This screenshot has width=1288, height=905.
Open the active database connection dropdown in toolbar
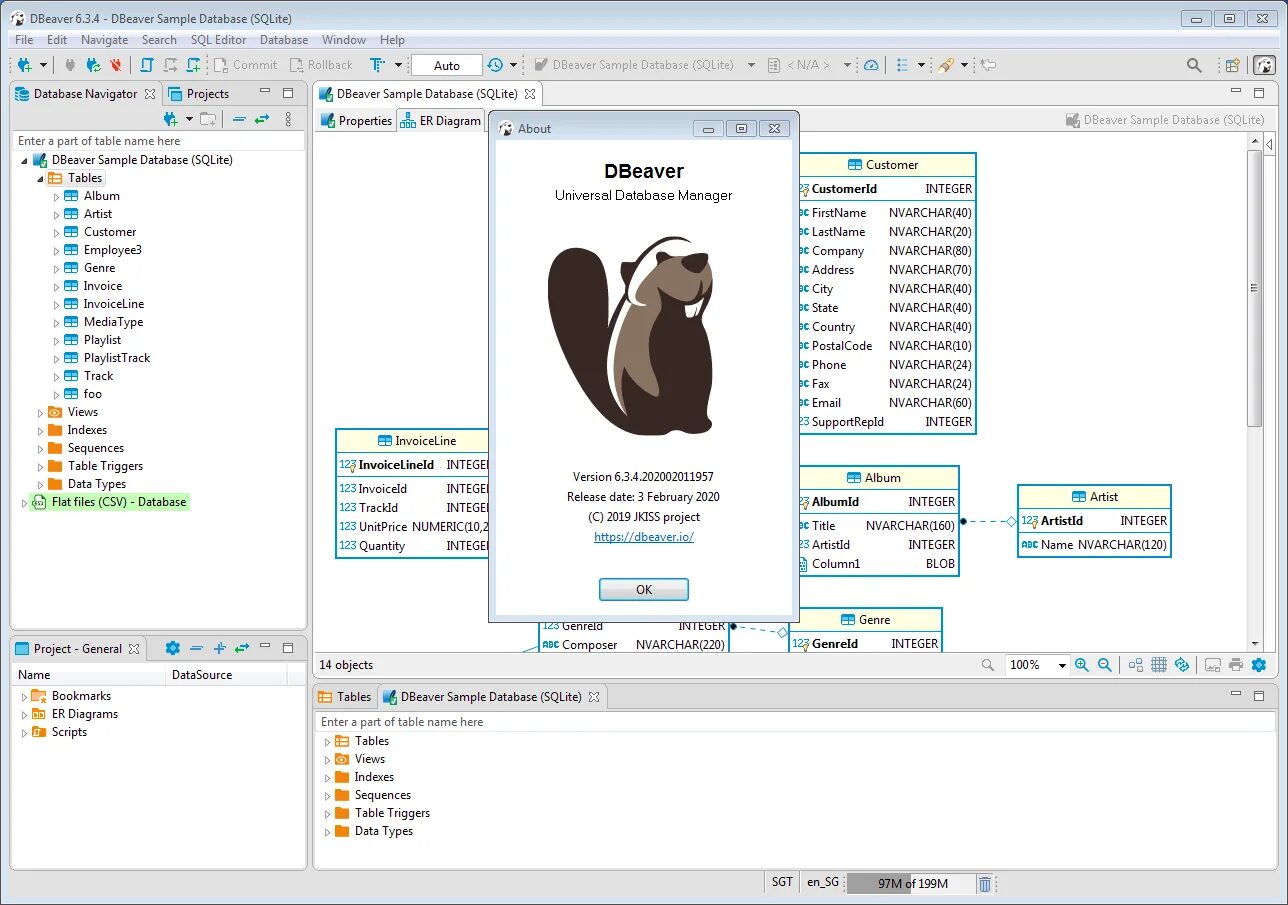pyautogui.click(x=751, y=65)
